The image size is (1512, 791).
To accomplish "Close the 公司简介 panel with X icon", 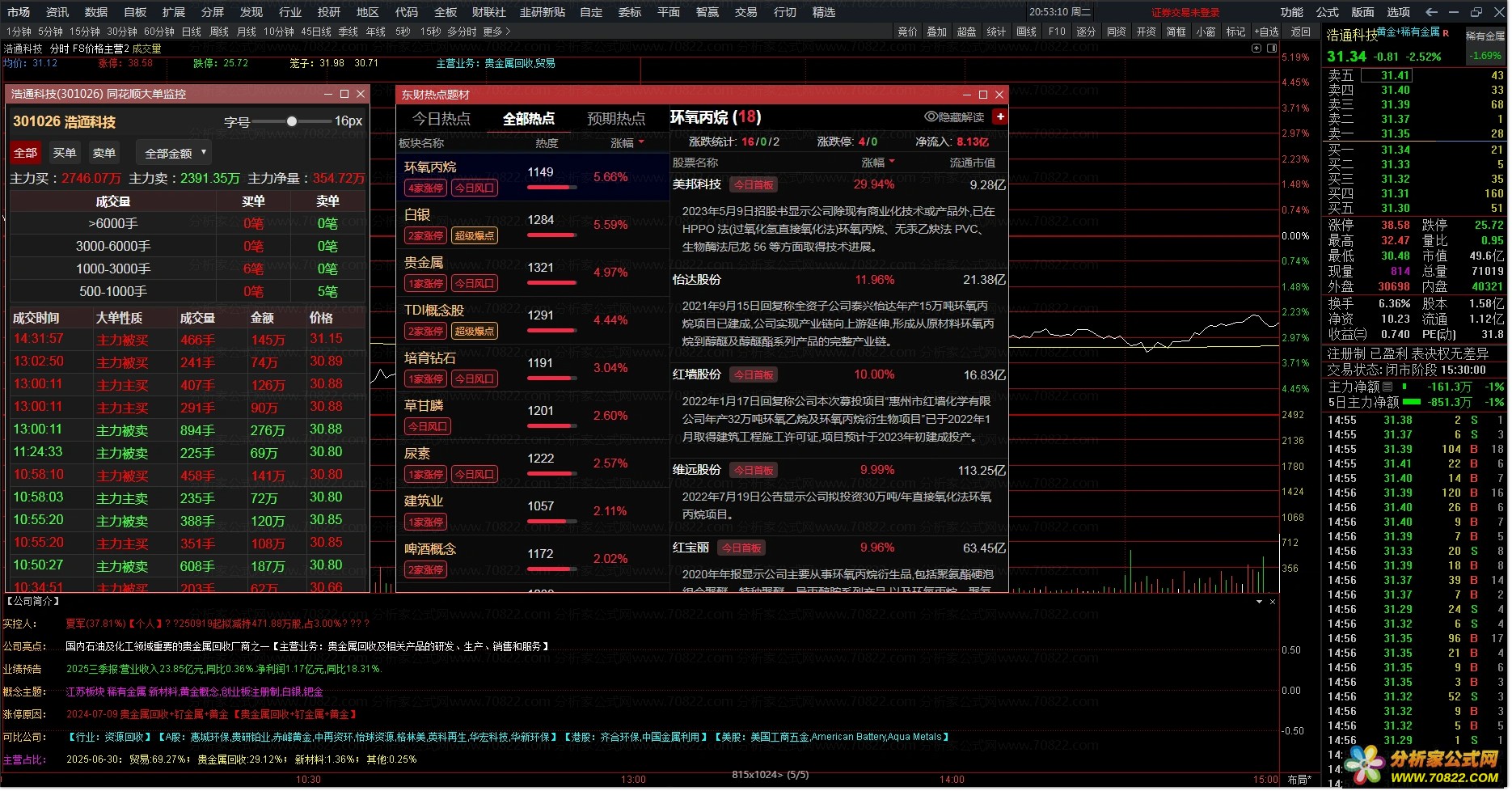I will (x=1272, y=602).
